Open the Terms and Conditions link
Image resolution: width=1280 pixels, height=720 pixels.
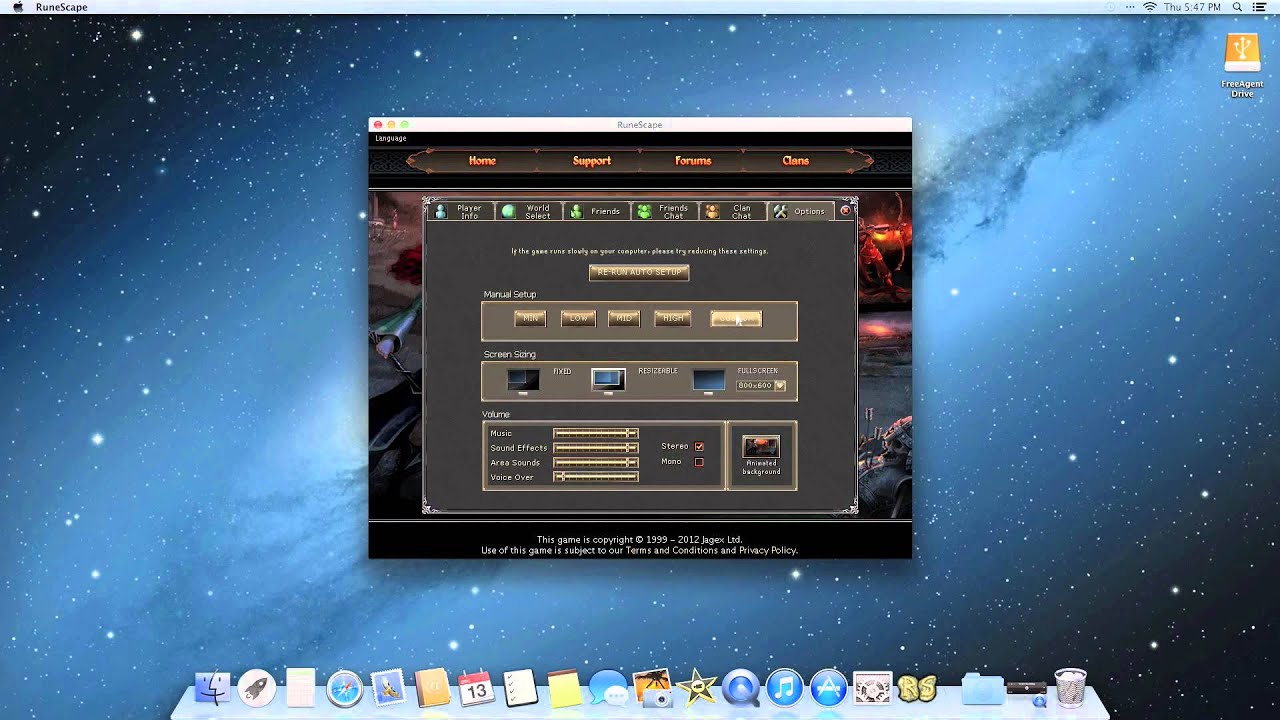(672, 550)
